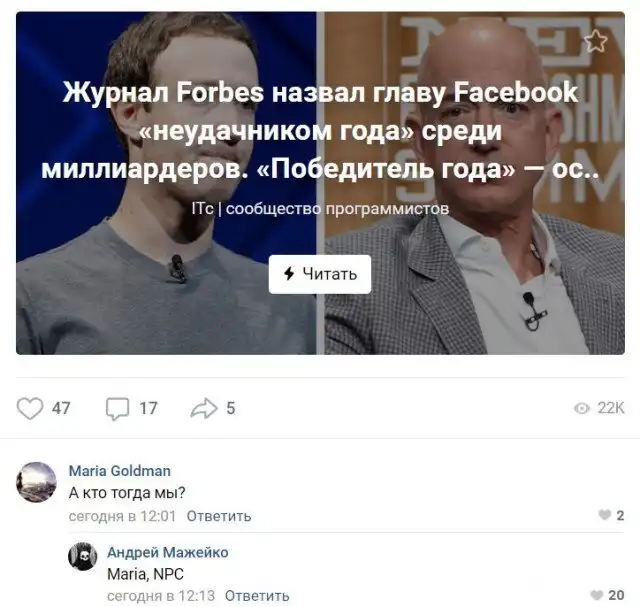Viewport: 640px width, 607px height.
Task: Click Maria Goldman's avatar picture
Action: (36, 482)
